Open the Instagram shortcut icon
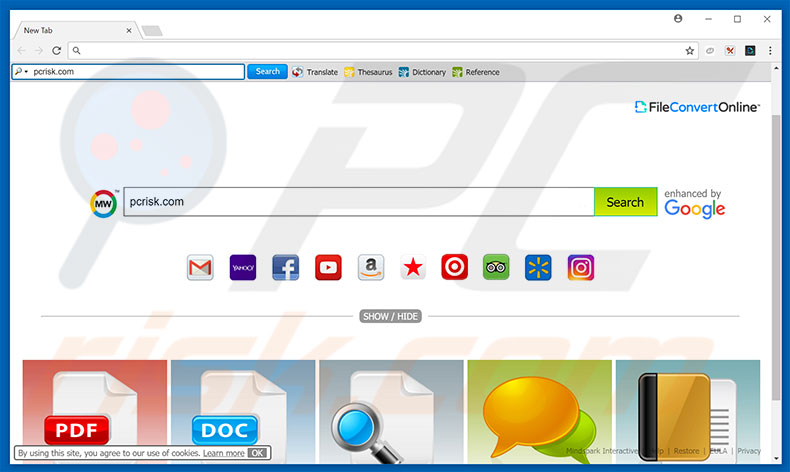790x472 pixels. coord(581,267)
